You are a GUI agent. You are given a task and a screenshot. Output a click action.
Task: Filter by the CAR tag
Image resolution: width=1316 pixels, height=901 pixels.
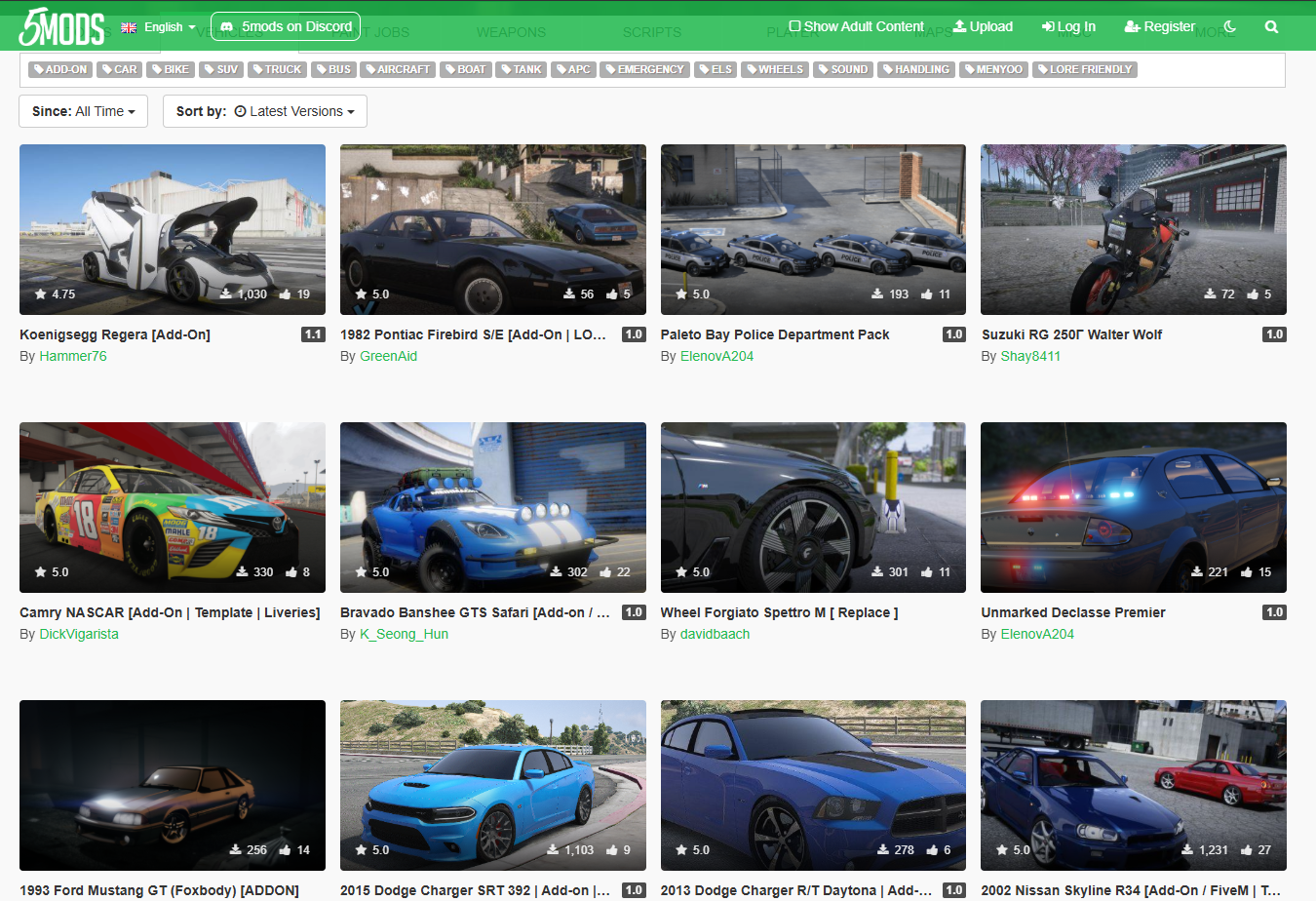click(x=120, y=69)
